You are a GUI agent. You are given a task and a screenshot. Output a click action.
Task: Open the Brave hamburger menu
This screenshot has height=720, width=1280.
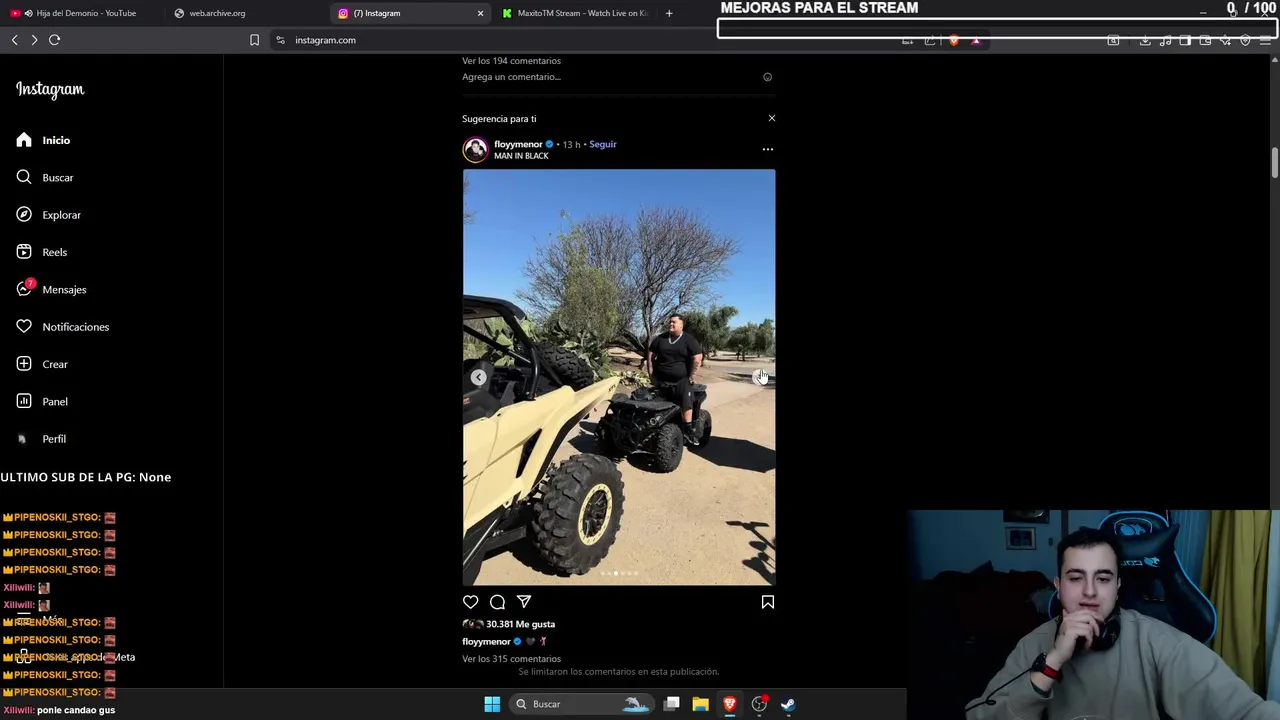[1266, 41]
